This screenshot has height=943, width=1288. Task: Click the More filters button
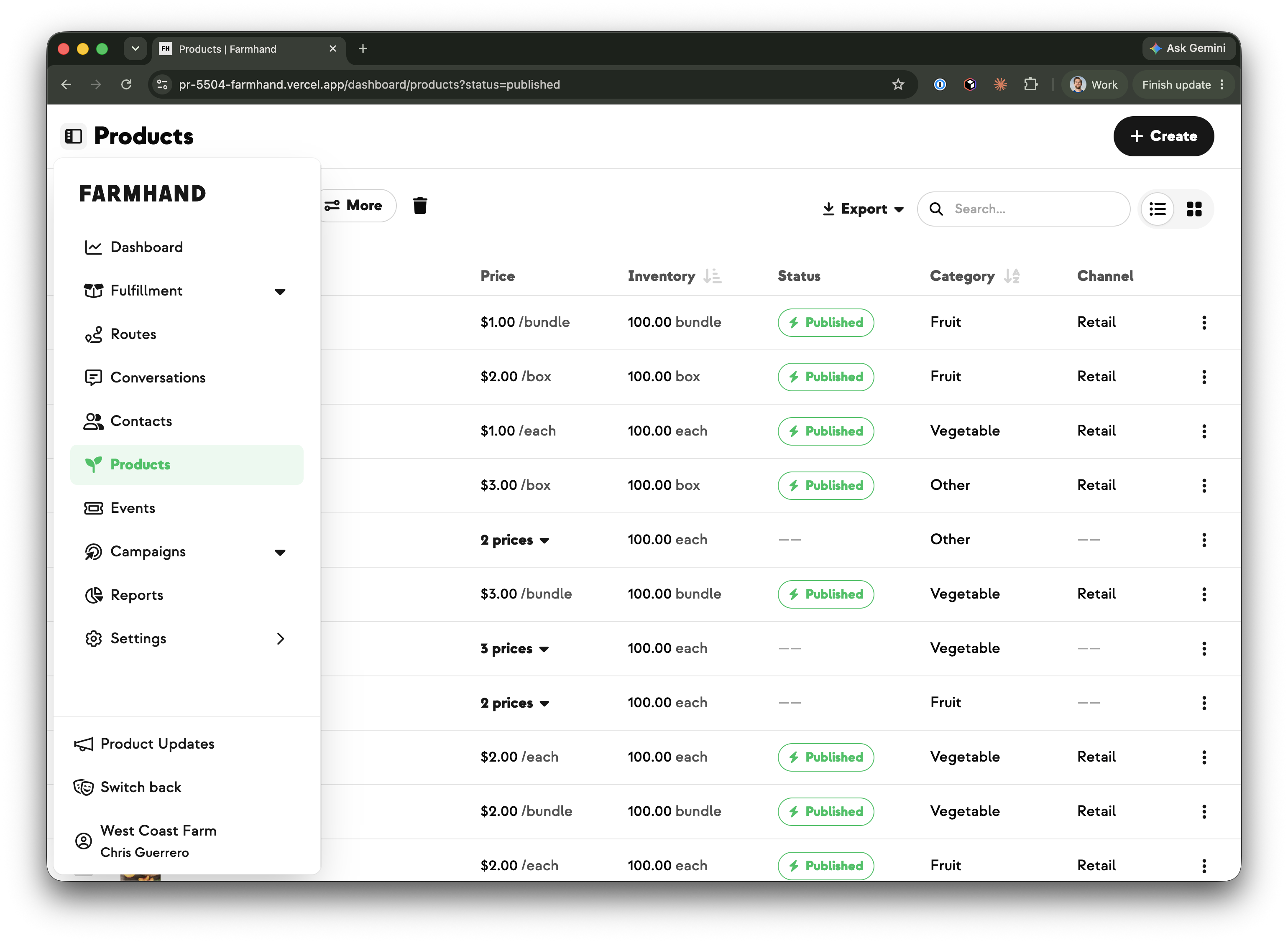[x=358, y=206]
